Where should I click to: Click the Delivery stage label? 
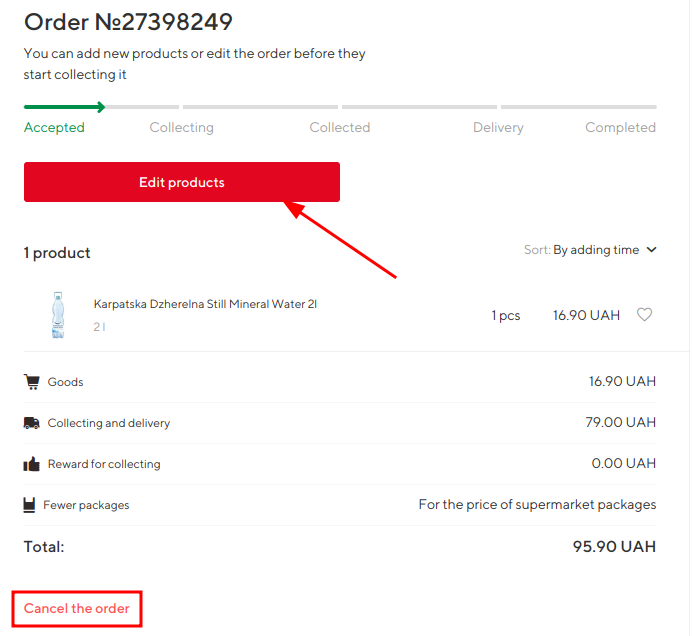click(498, 128)
